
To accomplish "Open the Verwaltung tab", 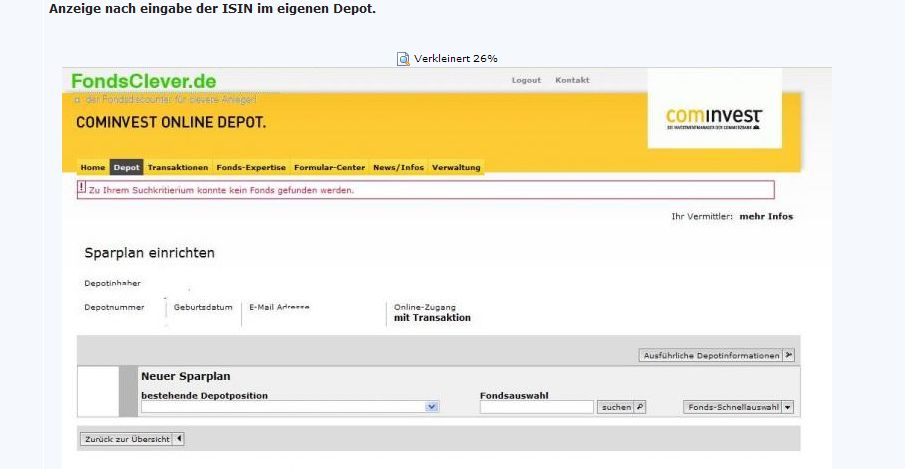I will [x=456, y=167].
